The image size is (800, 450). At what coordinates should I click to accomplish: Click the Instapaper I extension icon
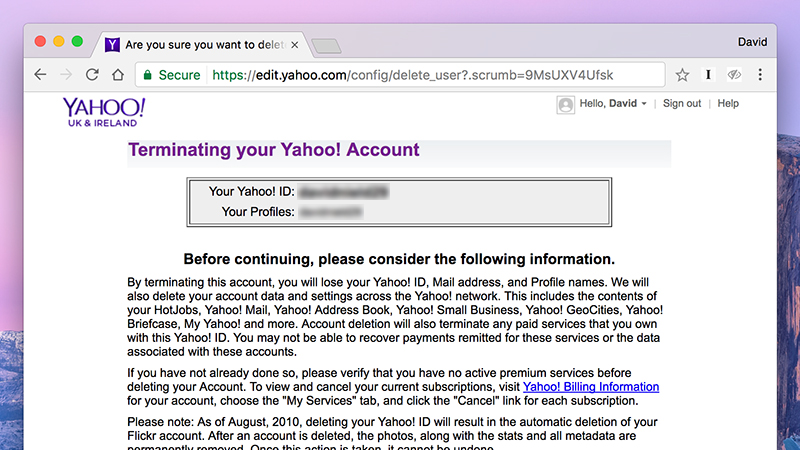tap(708, 75)
